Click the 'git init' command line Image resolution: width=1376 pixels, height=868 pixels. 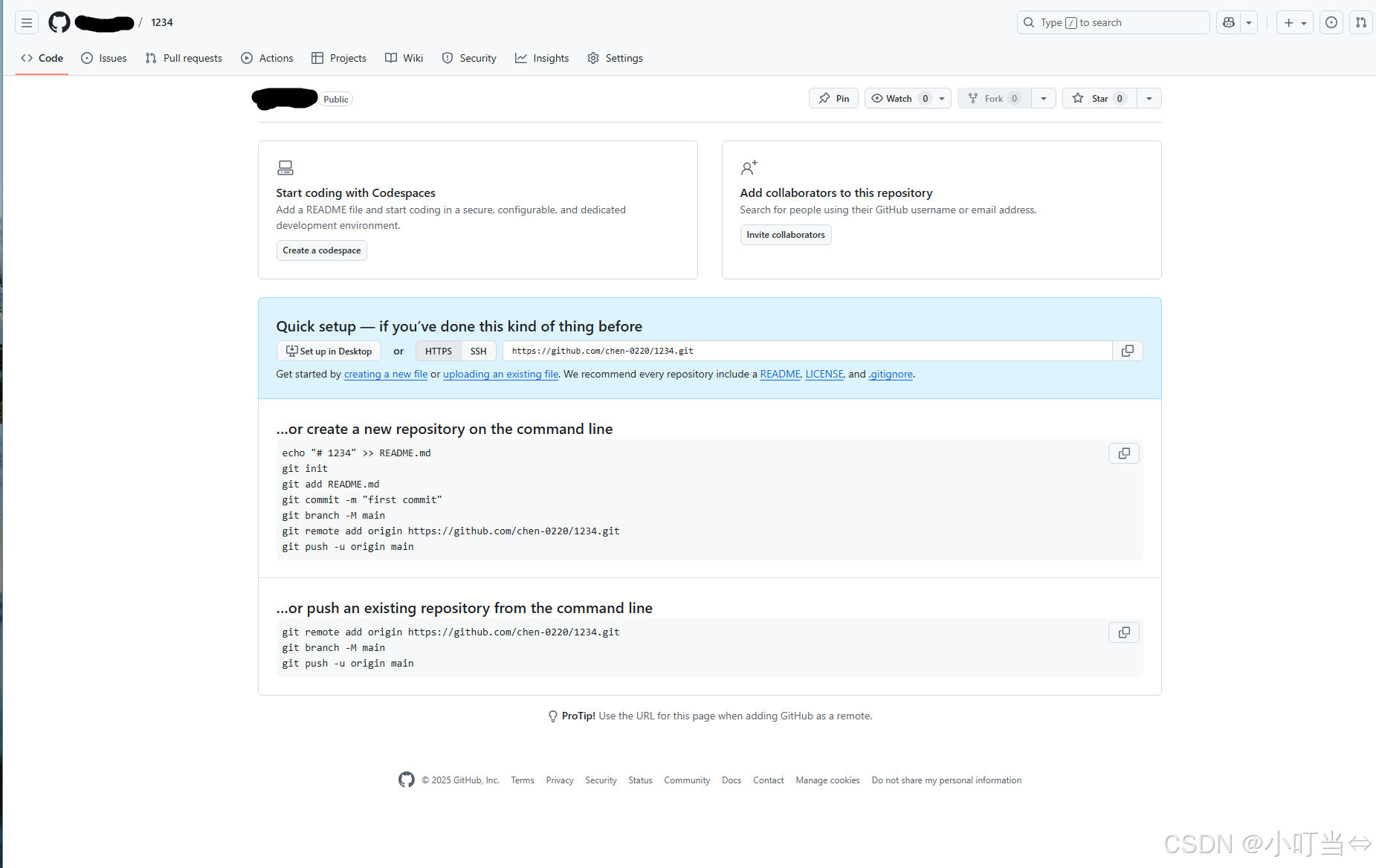305,469
